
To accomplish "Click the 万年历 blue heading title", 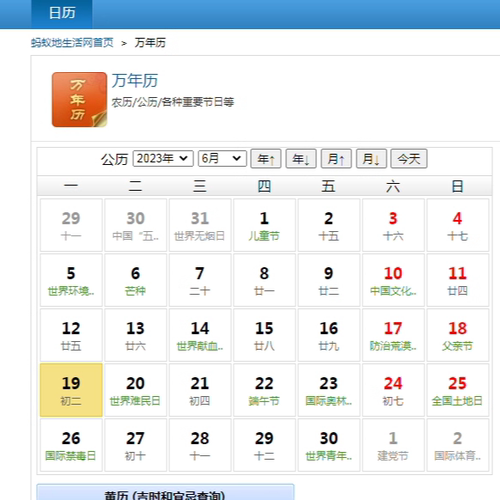I will coord(135,81).
